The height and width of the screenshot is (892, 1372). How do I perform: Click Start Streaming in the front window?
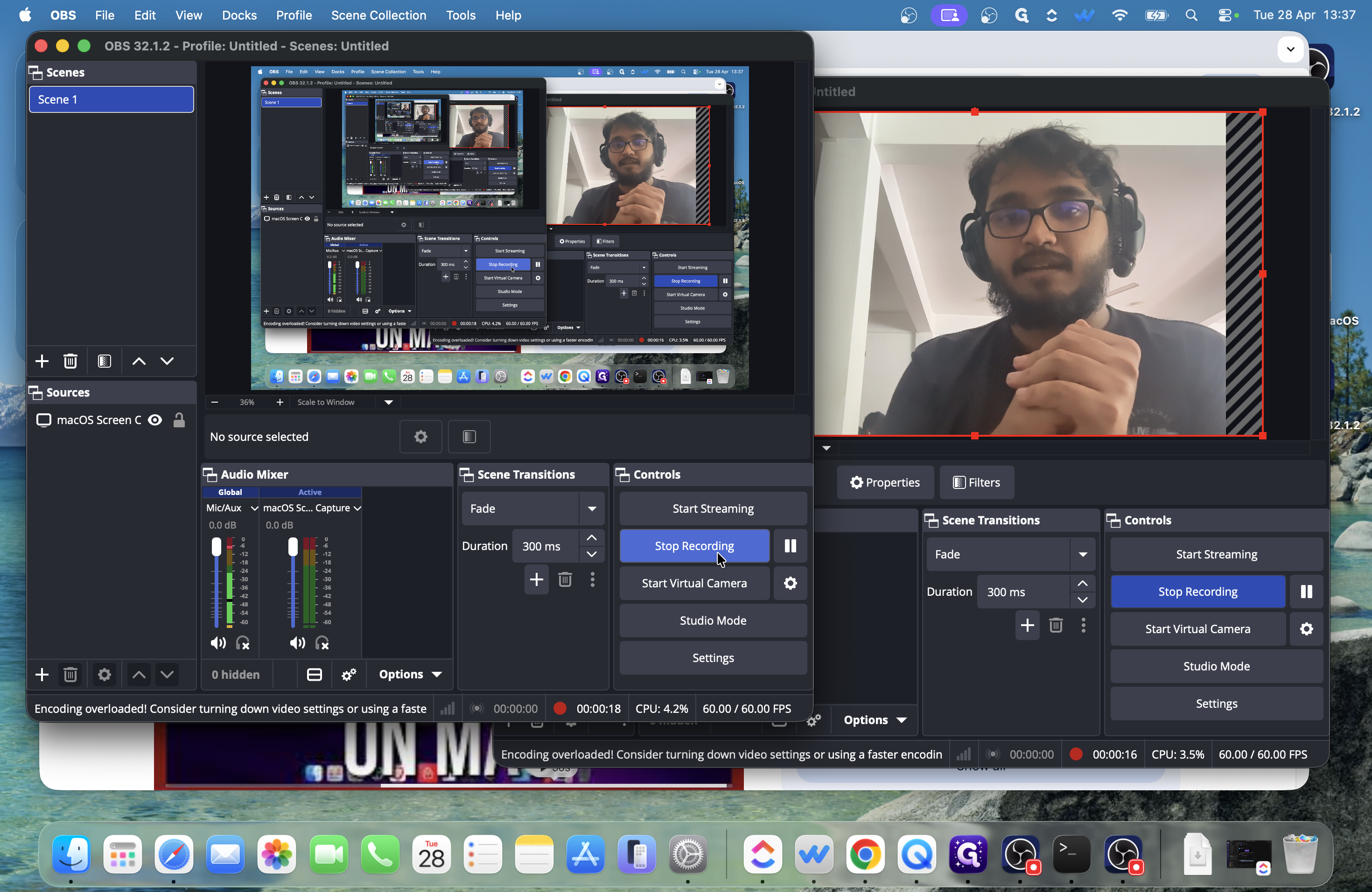pyautogui.click(x=713, y=509)
